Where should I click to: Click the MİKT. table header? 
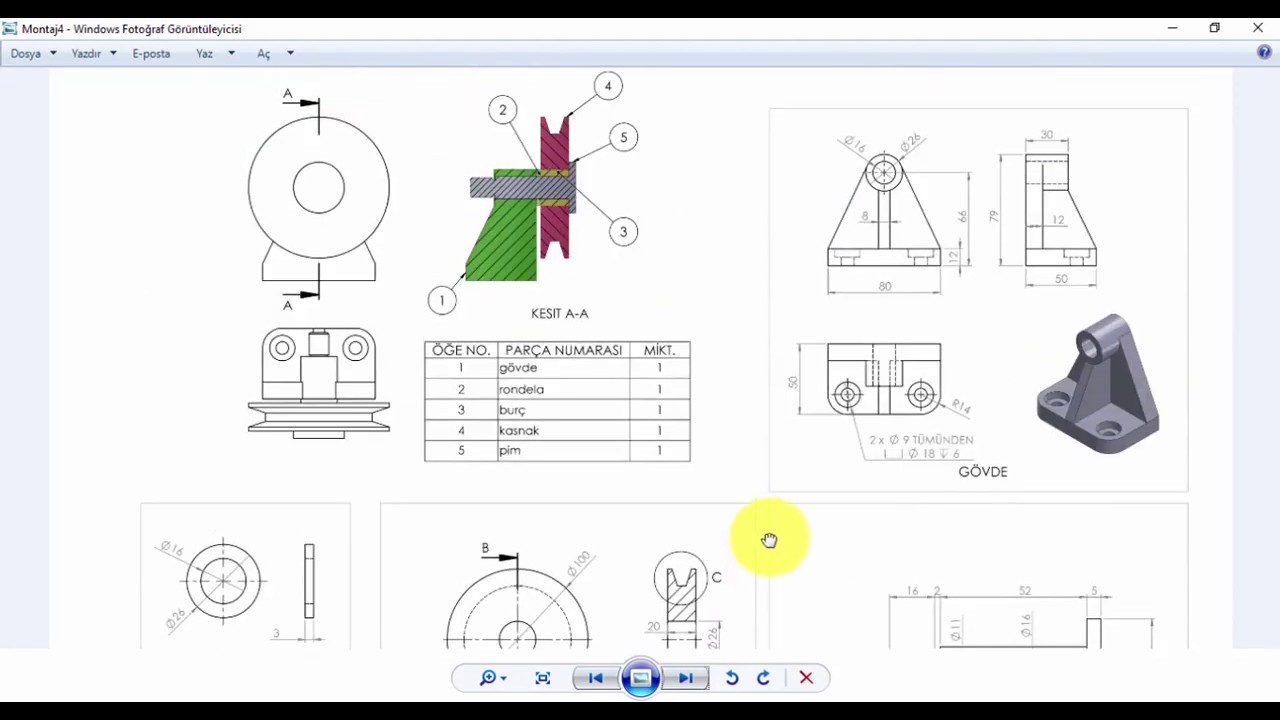click(x=659, y=350)
